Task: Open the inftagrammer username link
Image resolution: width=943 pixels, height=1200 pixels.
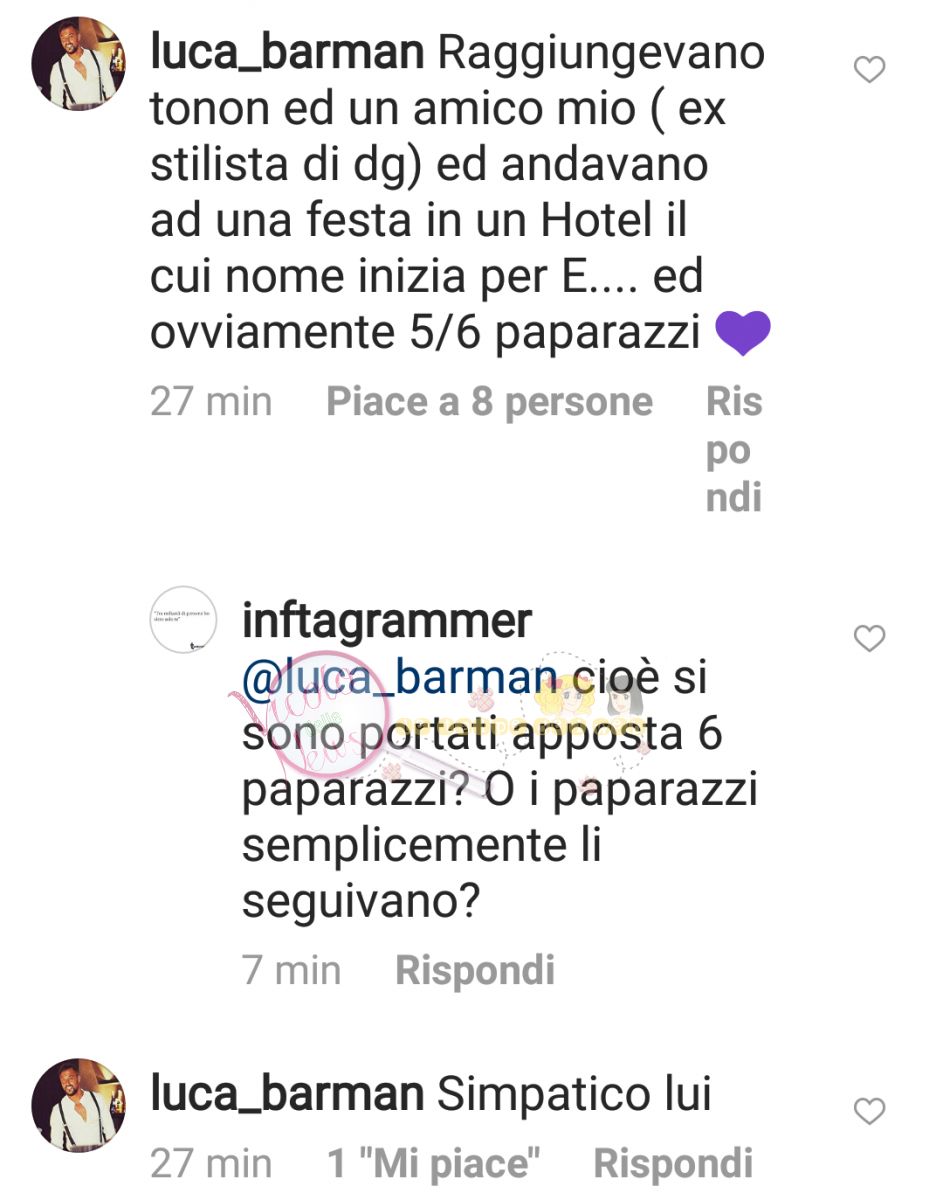Action: (x=386, y=623)
